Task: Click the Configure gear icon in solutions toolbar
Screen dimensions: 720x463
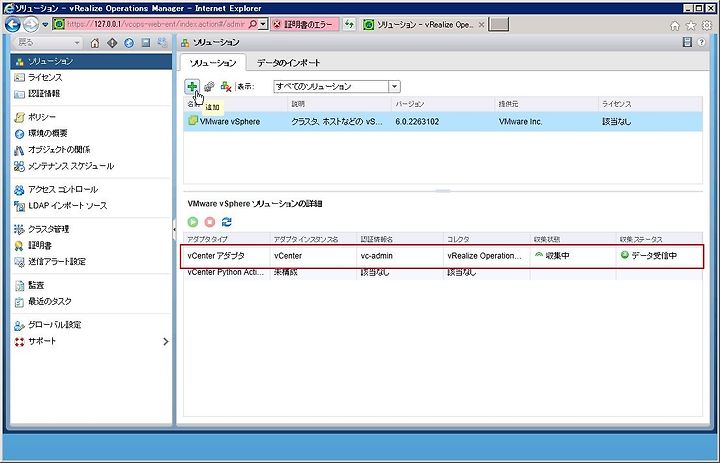Action: pos(209,86)
